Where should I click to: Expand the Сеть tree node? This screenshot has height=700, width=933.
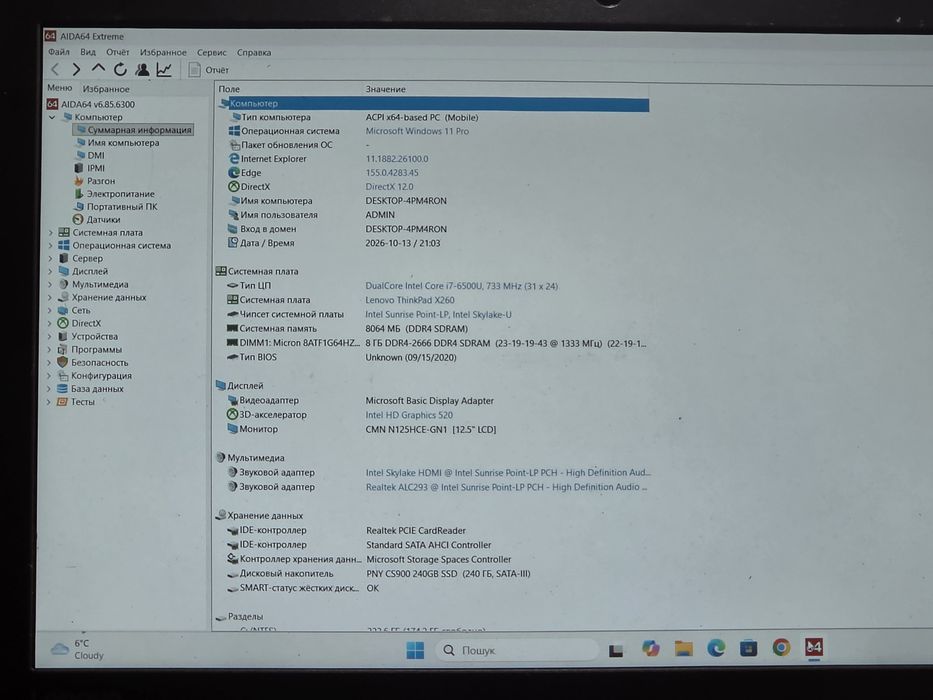pyautogui.click(x=51, y=311)
